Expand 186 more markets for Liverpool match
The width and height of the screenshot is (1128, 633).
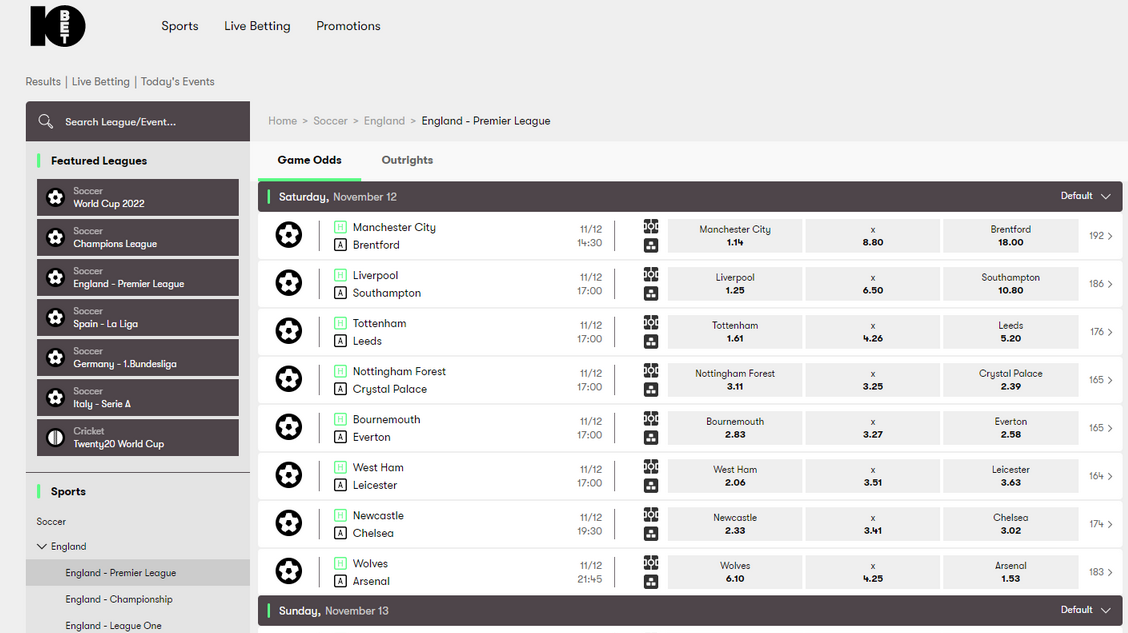pos(1101,284)
